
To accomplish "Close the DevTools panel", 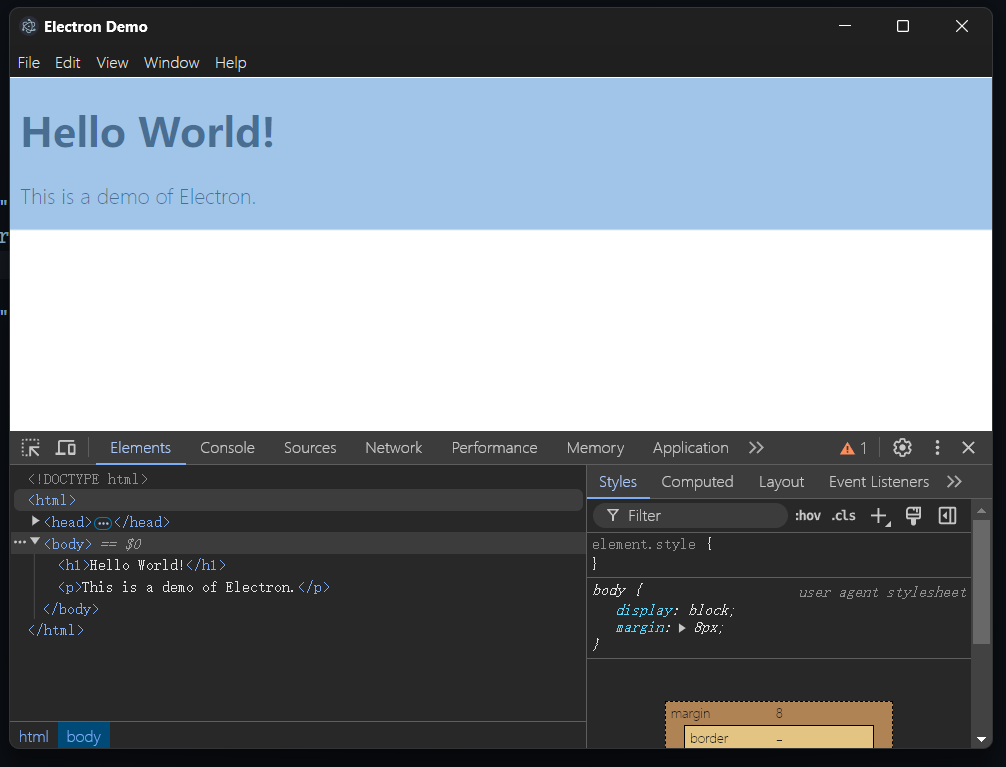I will pos(968,447).
